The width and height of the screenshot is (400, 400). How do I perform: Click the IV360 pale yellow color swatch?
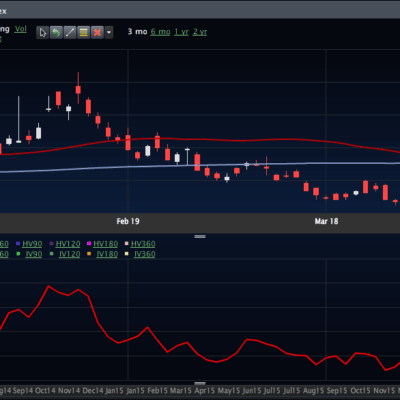(127, 254)
